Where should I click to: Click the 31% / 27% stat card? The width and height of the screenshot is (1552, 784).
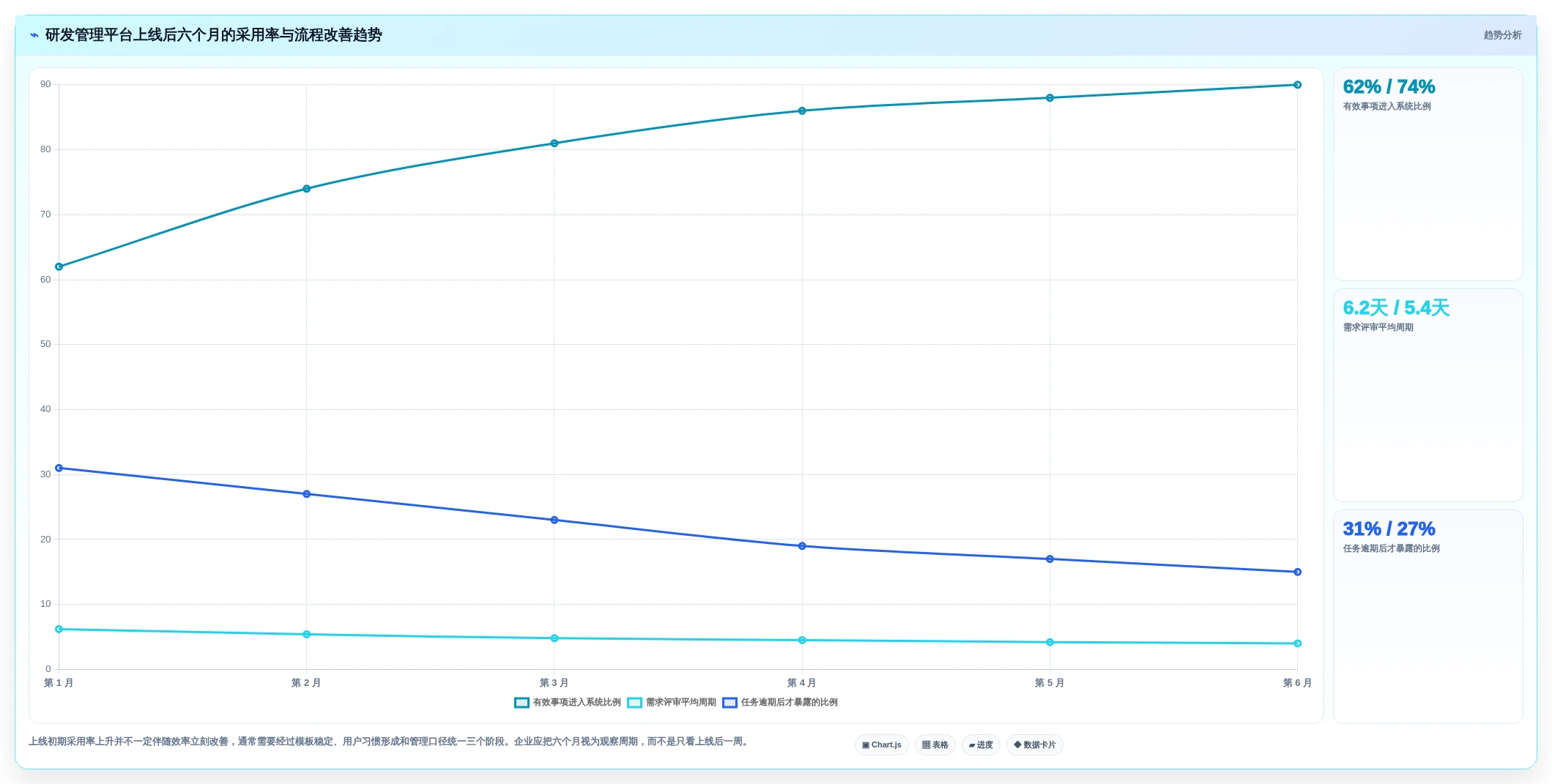click(x=1427, y=616)
